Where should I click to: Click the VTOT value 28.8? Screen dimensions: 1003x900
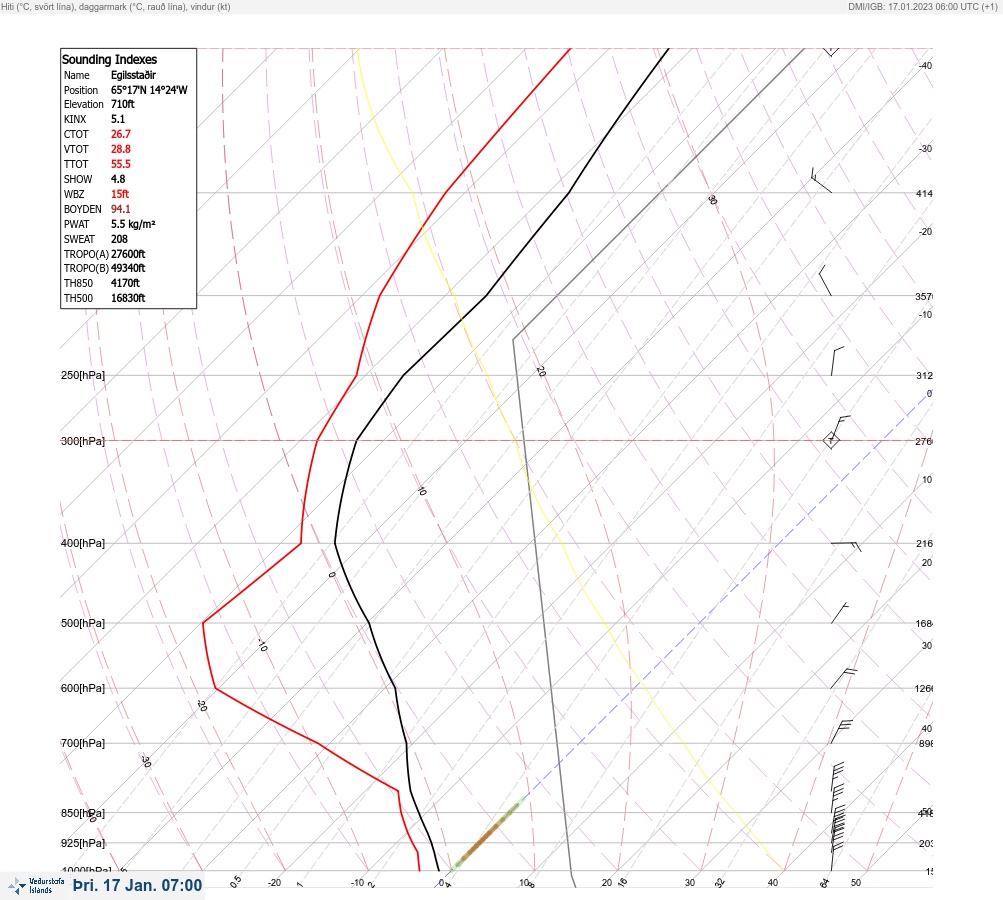pyautogui.click(x=120, y=149)
